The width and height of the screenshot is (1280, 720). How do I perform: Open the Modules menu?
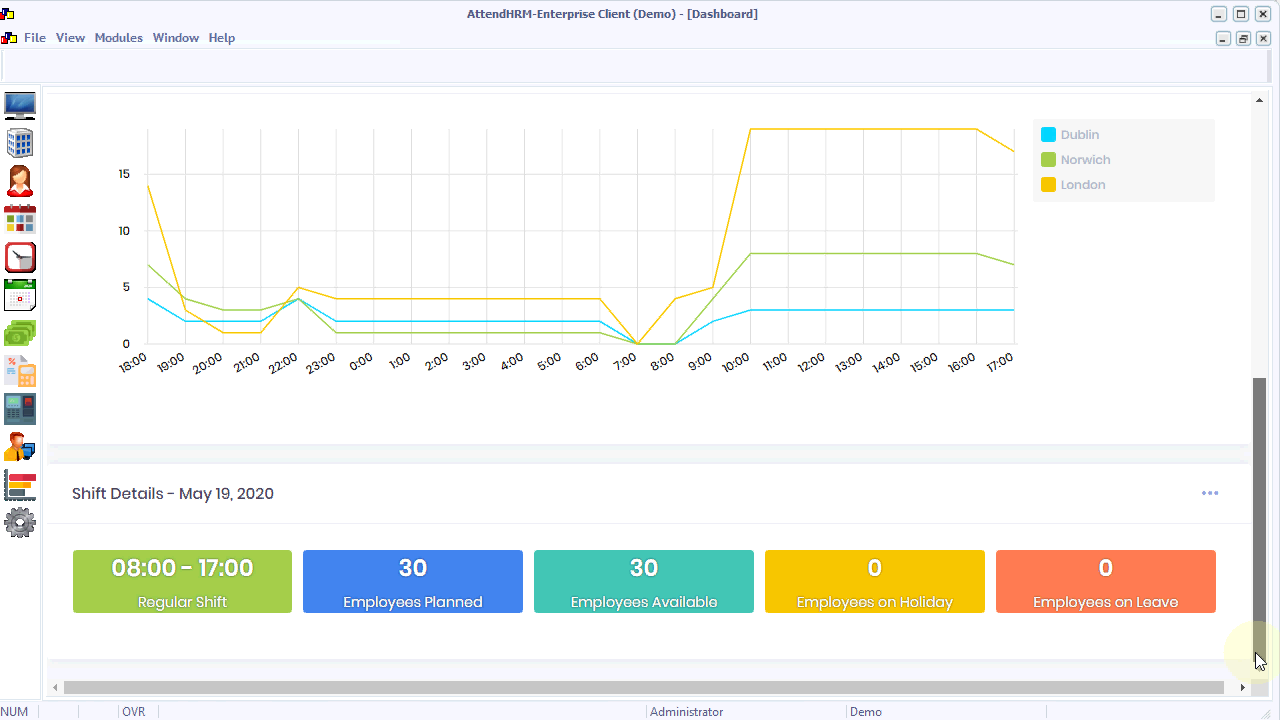119,38
